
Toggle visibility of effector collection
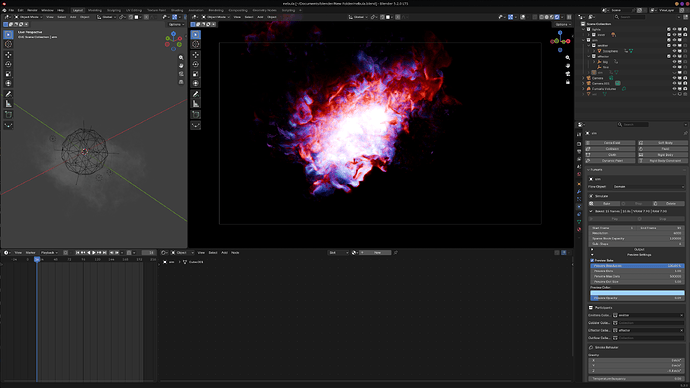(x=674, y=56)
